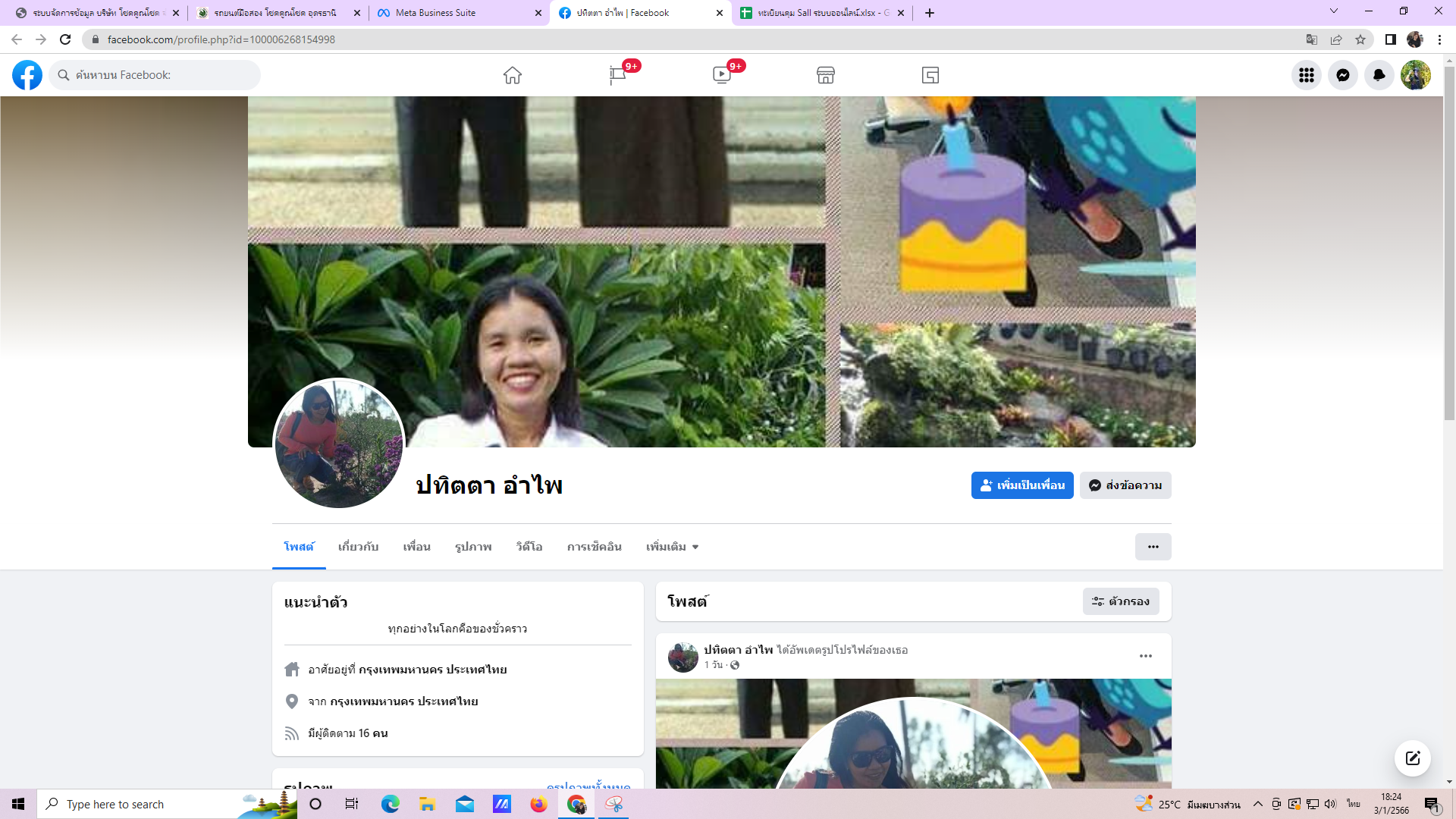Go to Facebook Home feed icon
This screenshot has height=819, width=1456.
point(513,75)
